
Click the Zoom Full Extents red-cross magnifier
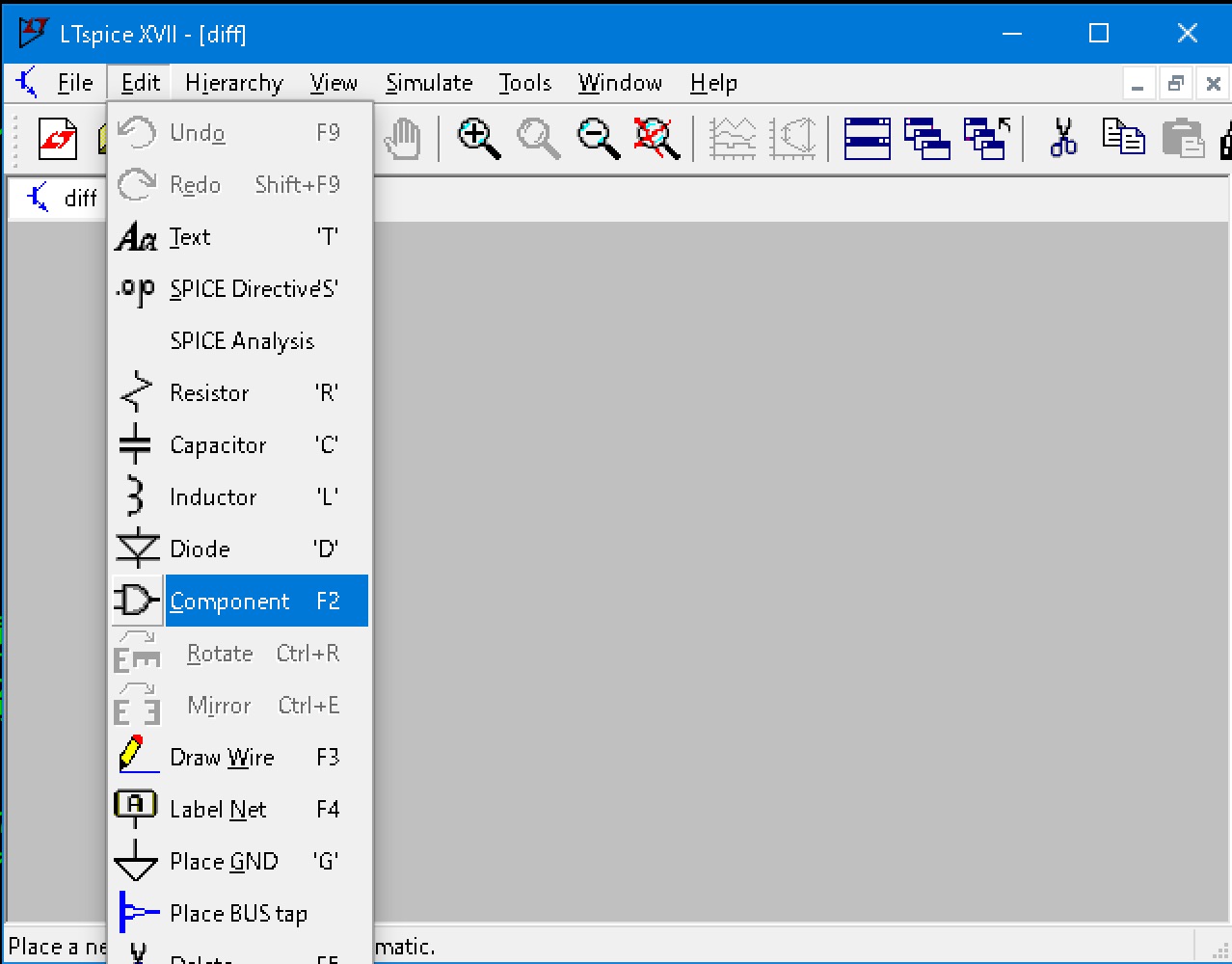[x=657, y=139]
